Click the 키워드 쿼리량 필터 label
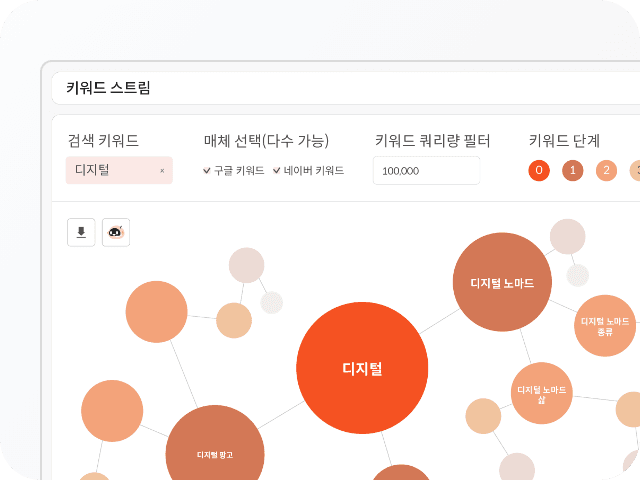The image size is (640, 480). tap(433, 140)
